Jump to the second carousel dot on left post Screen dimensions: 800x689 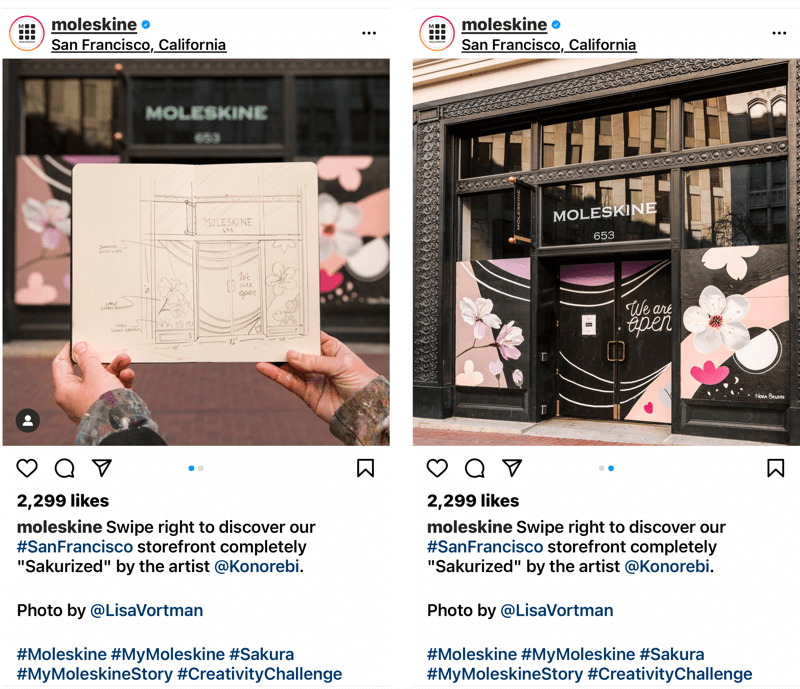coord(201,468)
